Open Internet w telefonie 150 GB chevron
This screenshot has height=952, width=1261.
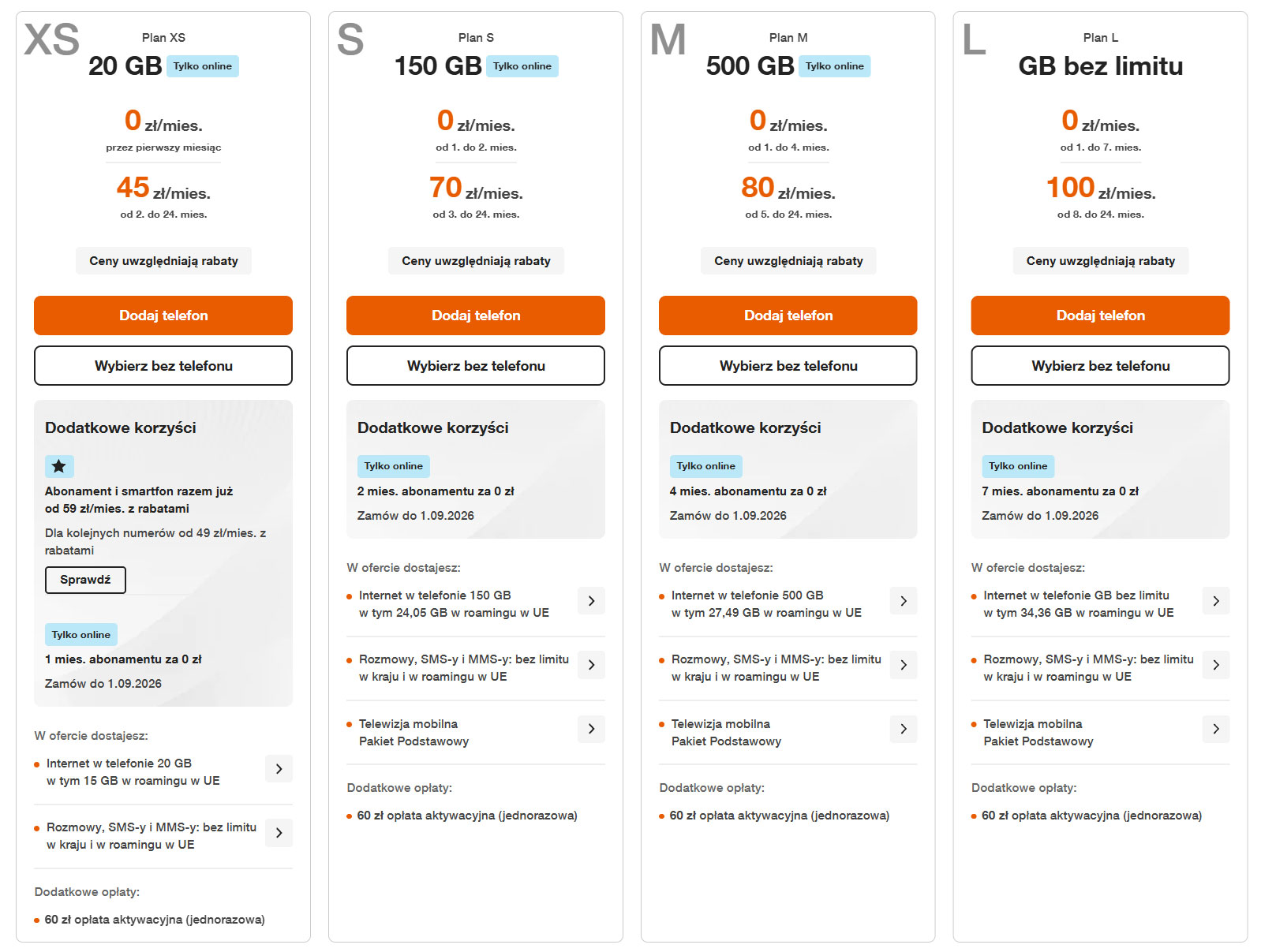coord(591,601)
